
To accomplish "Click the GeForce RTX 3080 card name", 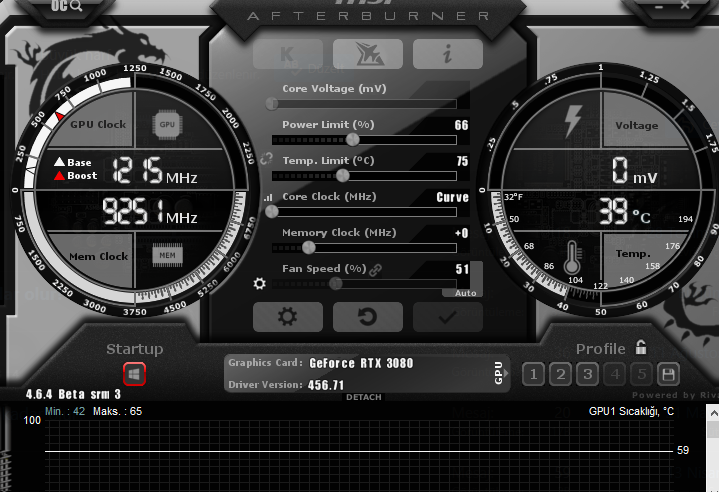I will point(361,363).
